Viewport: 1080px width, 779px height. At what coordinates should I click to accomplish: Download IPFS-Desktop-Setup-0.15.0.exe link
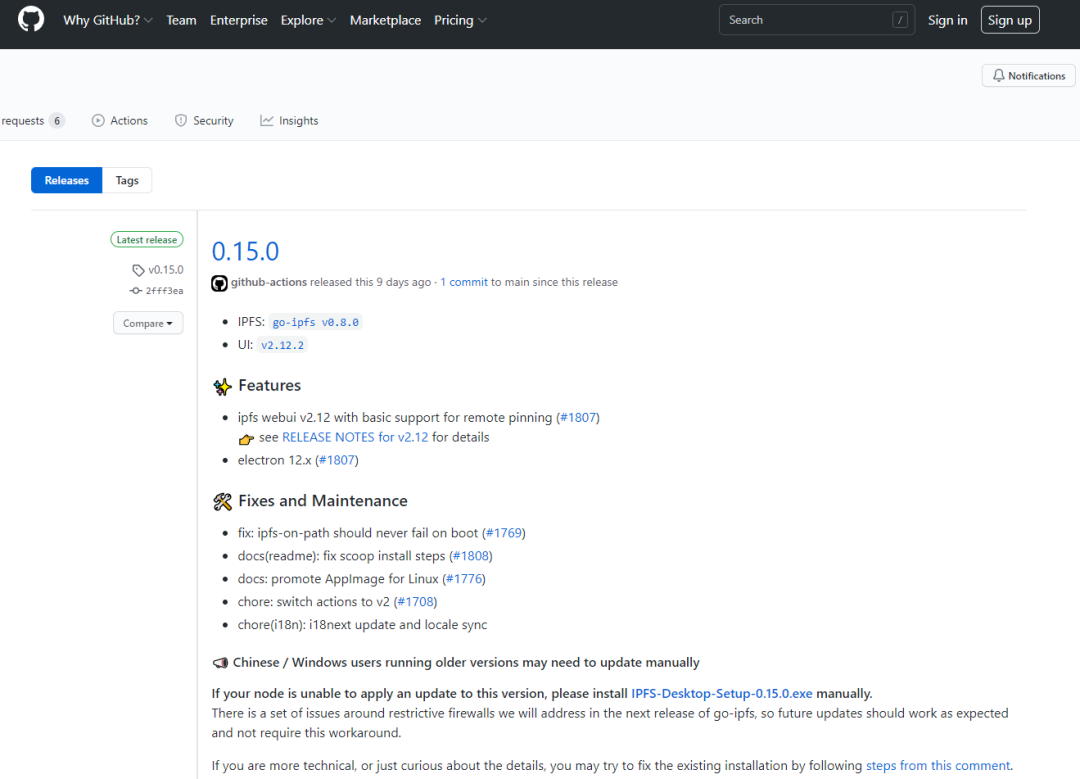(722, 694)
